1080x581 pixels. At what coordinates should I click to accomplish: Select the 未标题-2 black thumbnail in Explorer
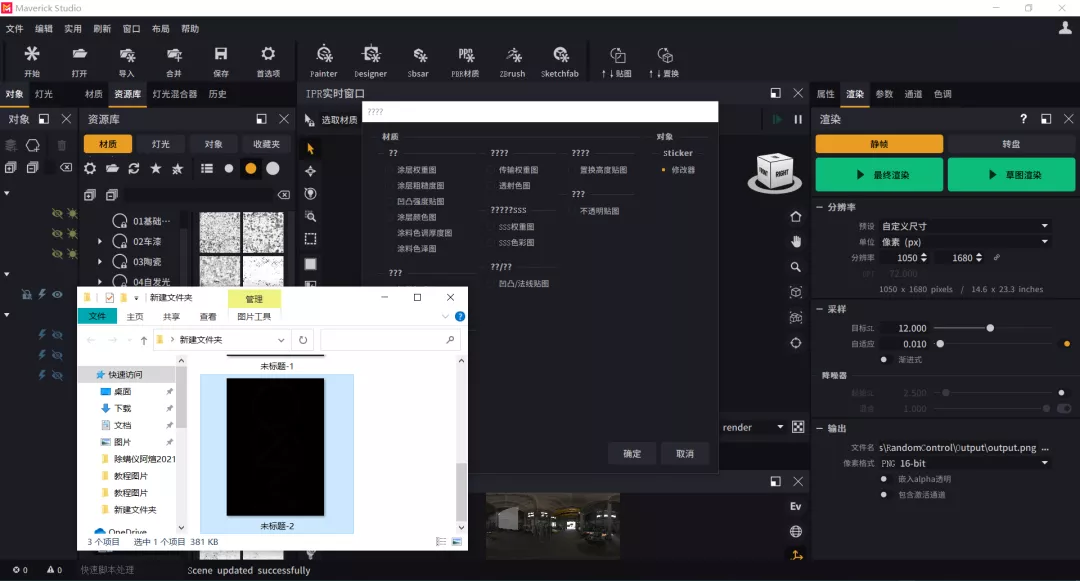[x=276, y=447]
